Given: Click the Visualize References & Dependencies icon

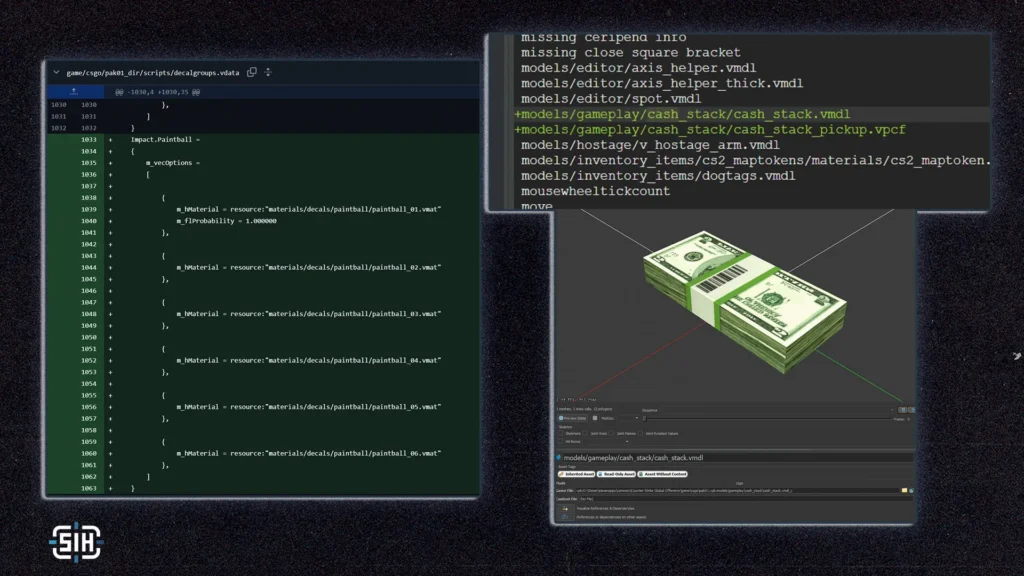Looking at the screenshot, I should (564, 508).
